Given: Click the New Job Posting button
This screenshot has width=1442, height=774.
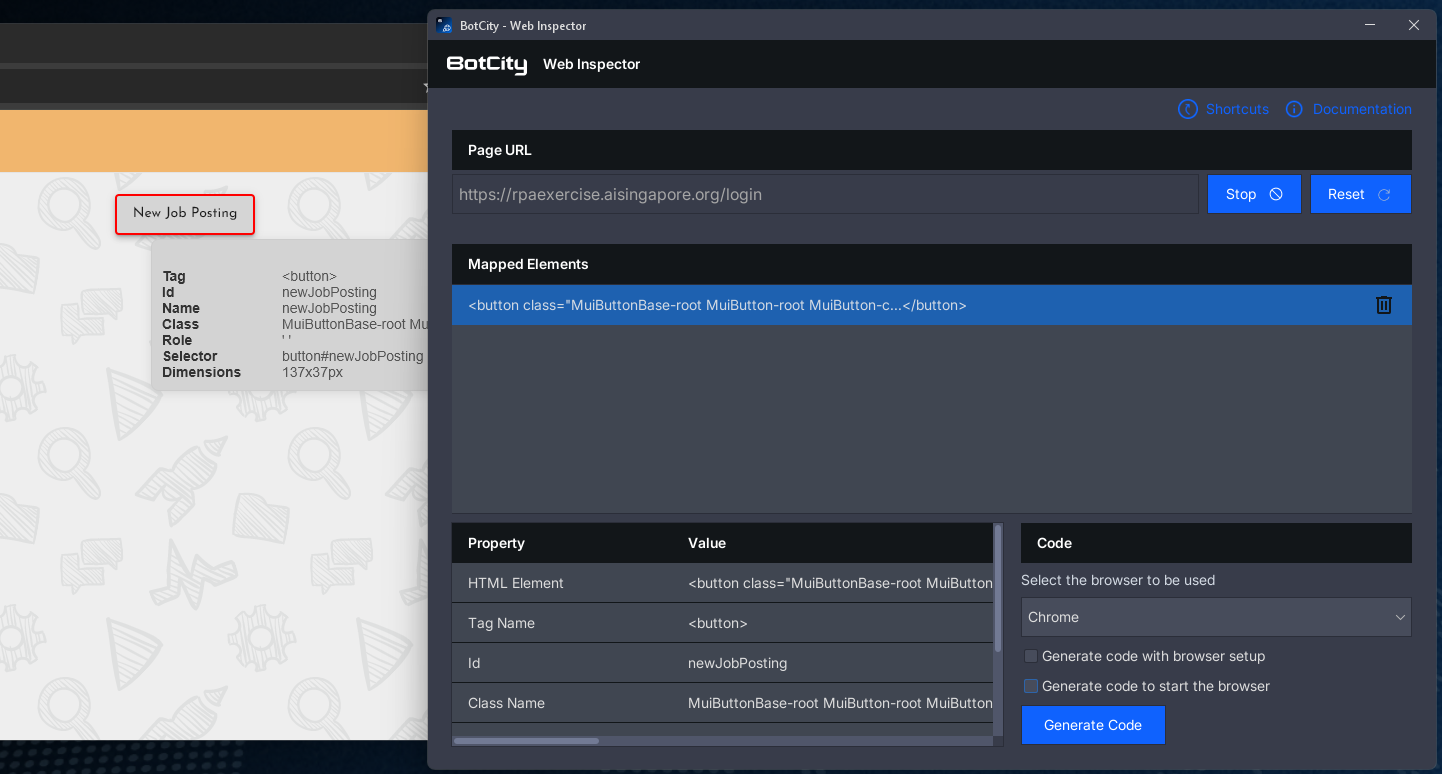Looking at the screenshot, I should (x=185, y=214).
